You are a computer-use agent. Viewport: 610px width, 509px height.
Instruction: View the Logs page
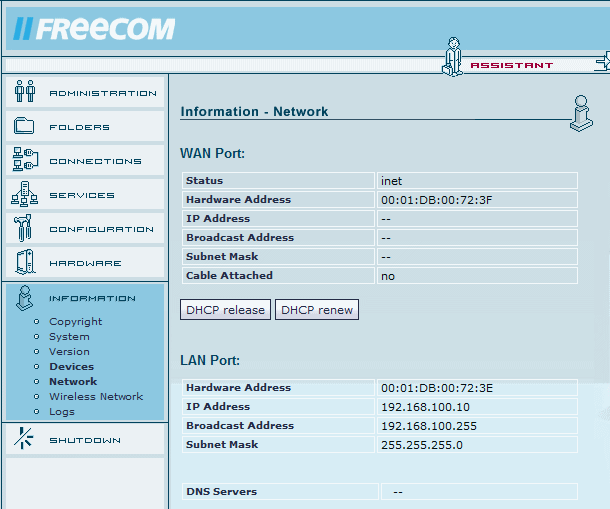(62, 412)
